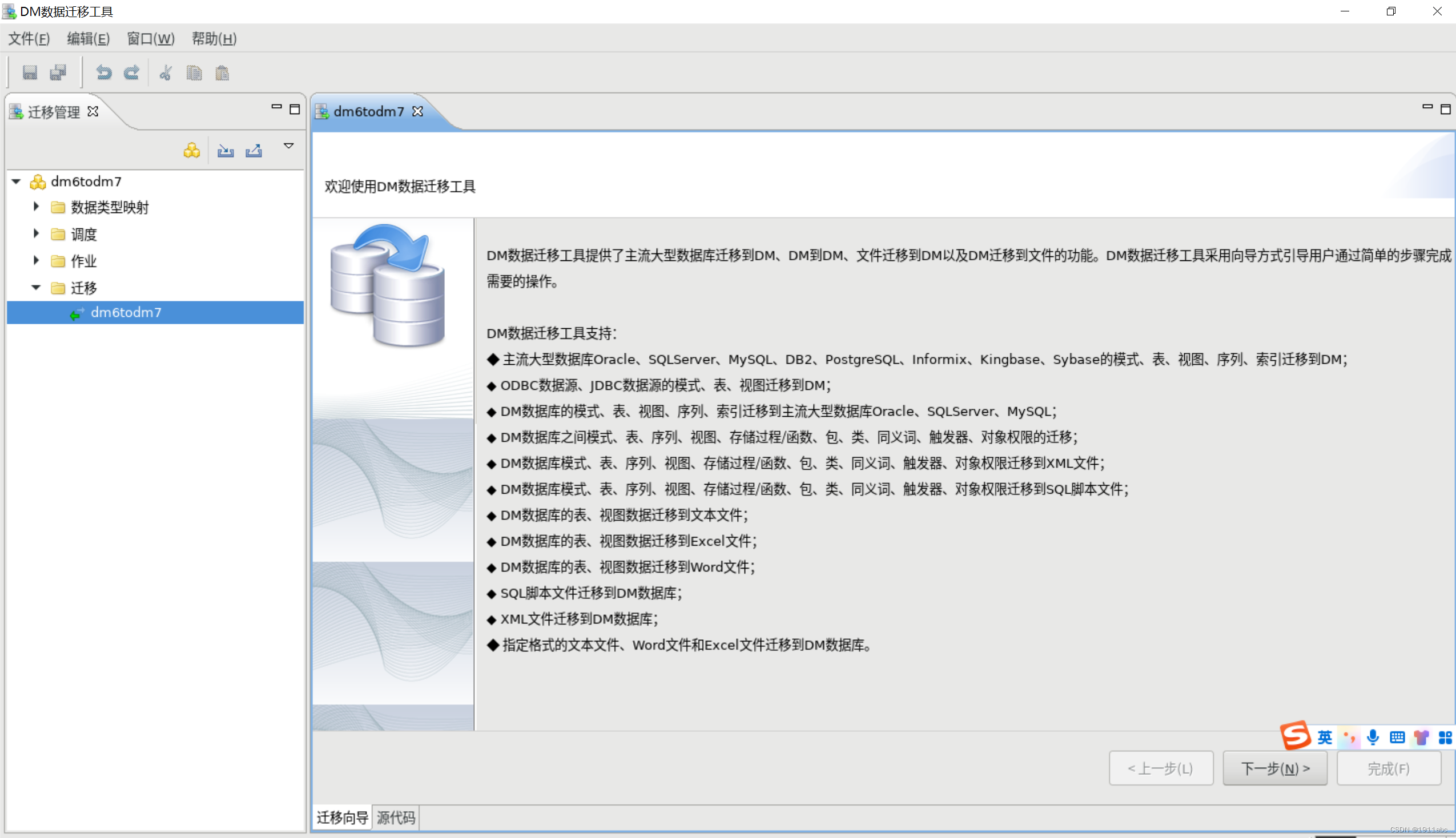Viewport: 1456px width, 838px height.
Task: Open the view menu dropdown arrow in 迁移管理
Action: tap(288, 146)
